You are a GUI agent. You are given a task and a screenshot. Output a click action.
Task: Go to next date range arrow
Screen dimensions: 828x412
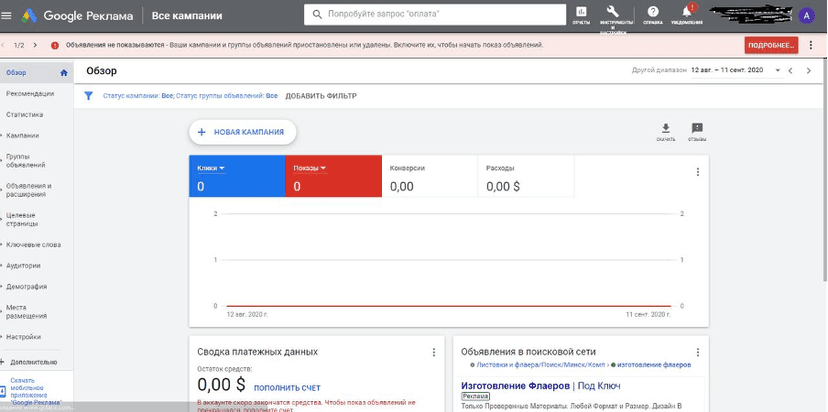coord(808,70)
